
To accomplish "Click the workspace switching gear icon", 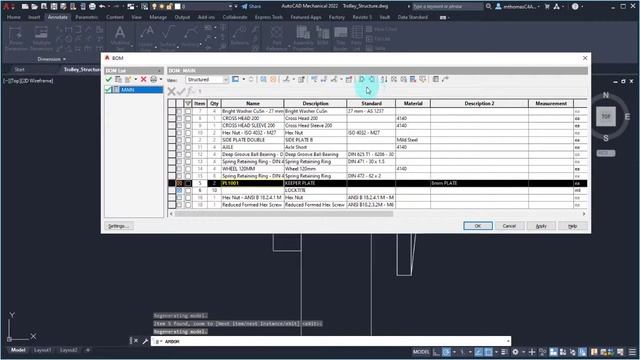I will point(516,352).
